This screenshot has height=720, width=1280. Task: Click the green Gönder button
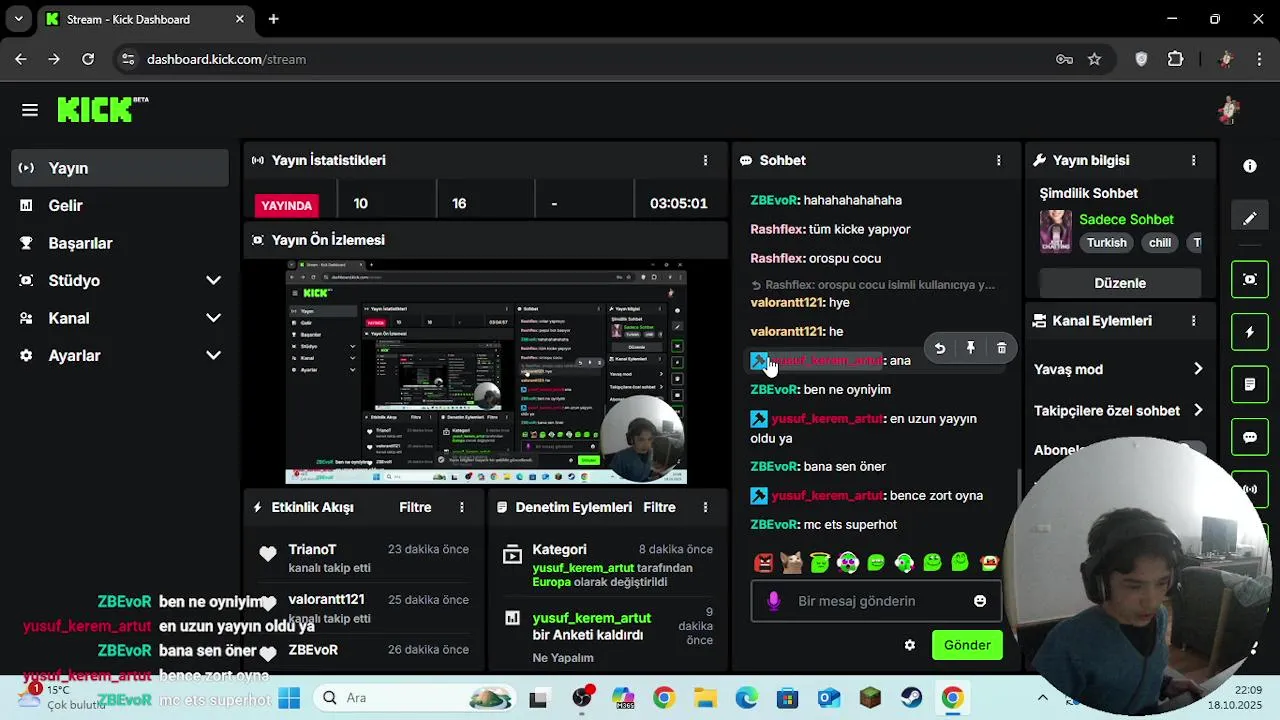pyautogui.click(x=967, y=645)
